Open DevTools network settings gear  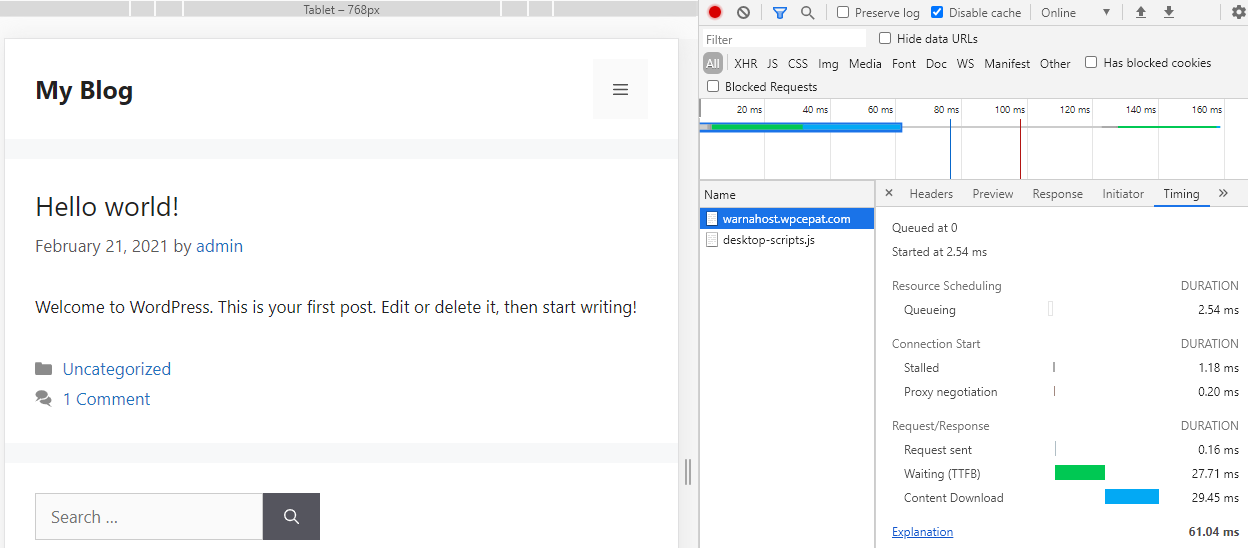tap(1238, 13)
